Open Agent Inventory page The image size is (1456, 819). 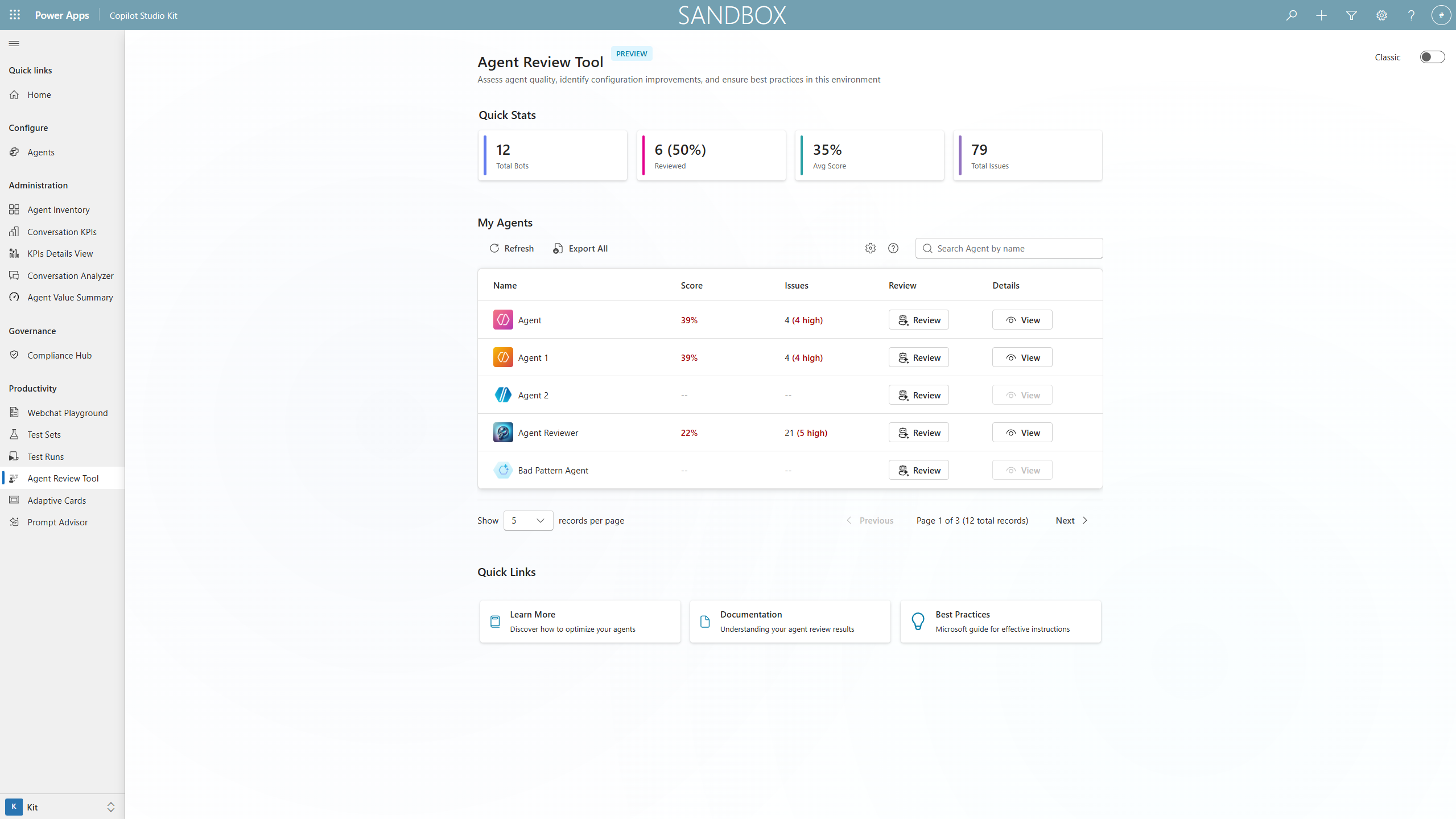(62, 209)
